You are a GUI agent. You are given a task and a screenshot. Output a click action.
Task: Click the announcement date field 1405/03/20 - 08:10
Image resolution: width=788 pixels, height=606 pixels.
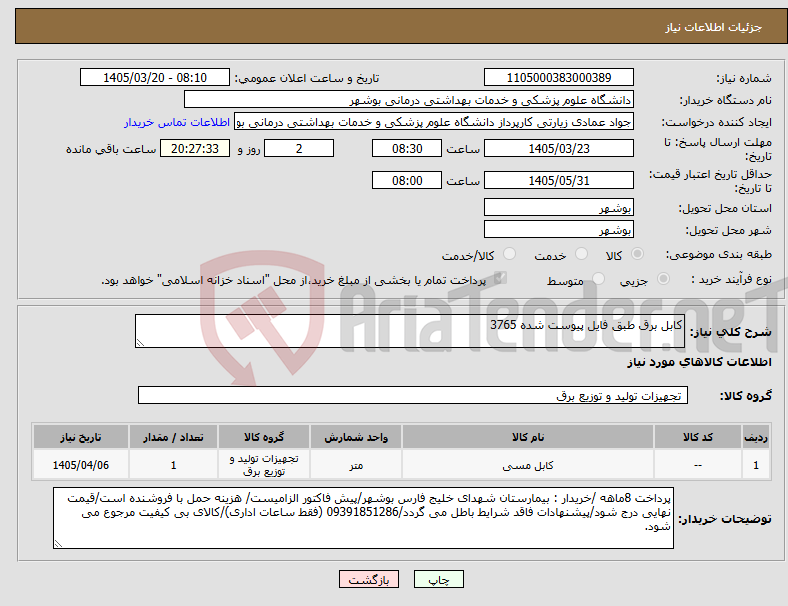155,77
